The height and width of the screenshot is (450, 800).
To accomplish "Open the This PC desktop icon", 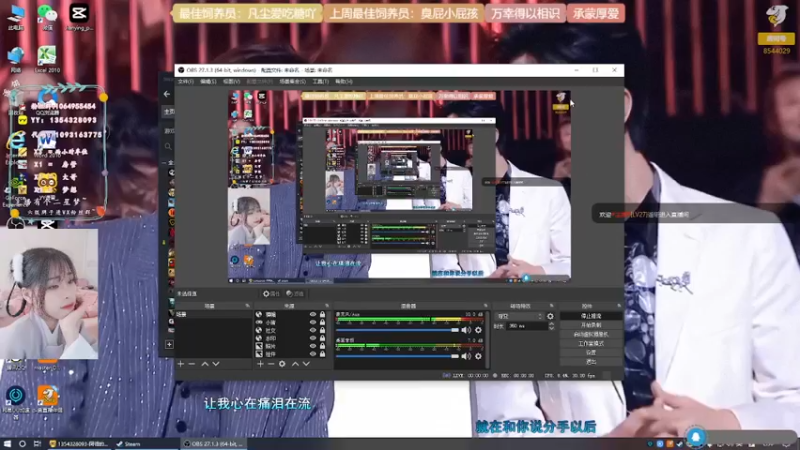I will point(16,17).
